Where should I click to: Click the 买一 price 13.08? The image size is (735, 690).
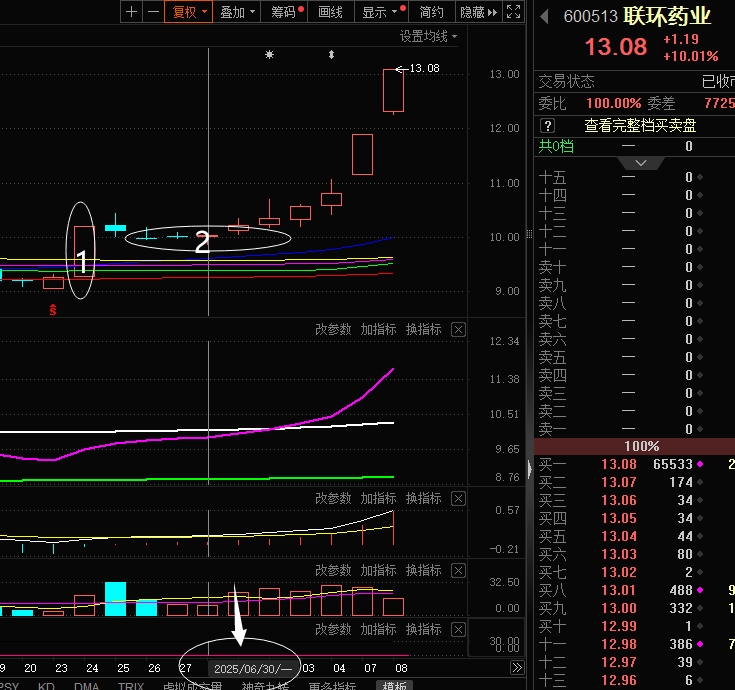619,464
